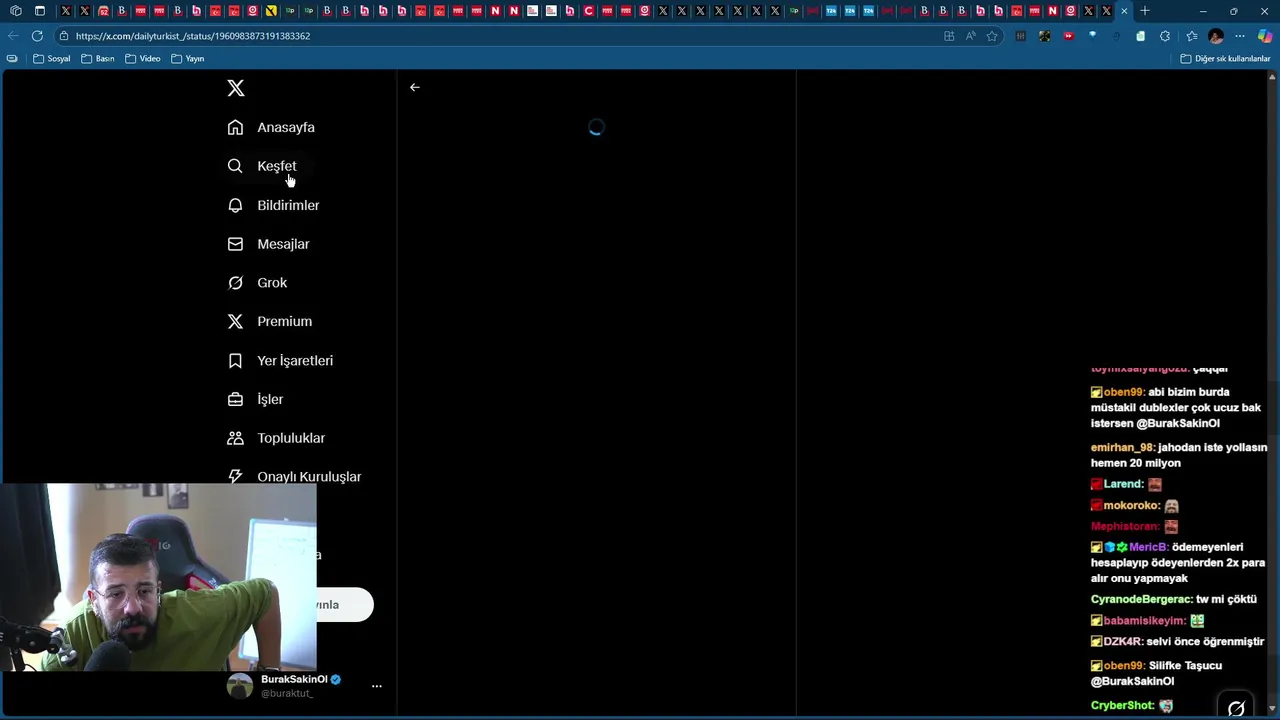
Task: Click chat username mokoroko
Action: pos(1131,506)
